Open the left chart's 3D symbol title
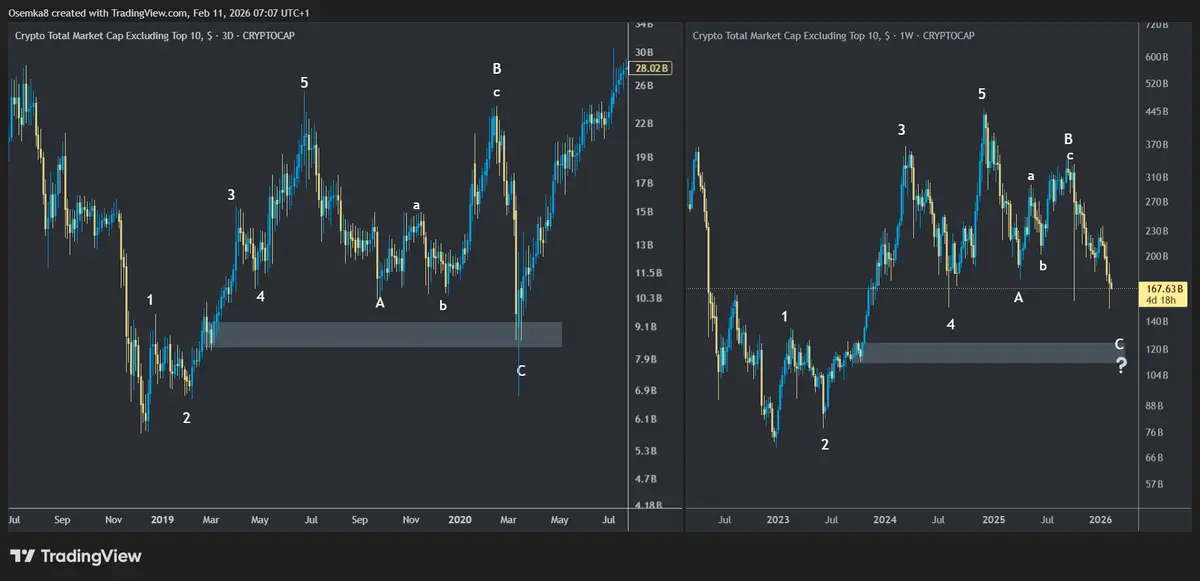Image resolution: width=1200 pixels, height=581 pixels. point(154,36)
